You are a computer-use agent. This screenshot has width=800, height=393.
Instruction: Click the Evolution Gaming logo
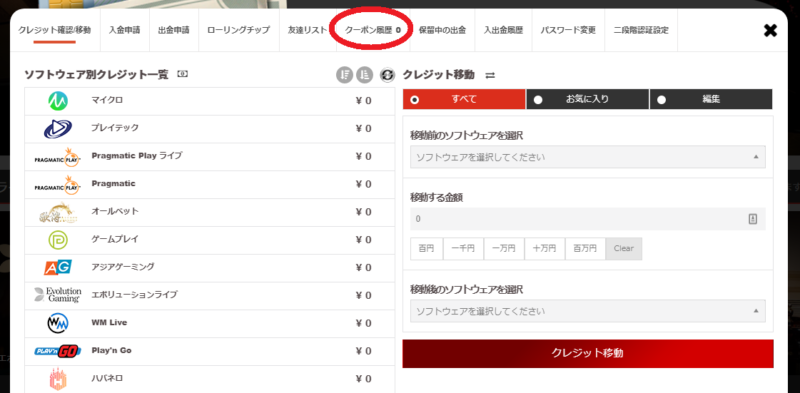coord(58,295)
